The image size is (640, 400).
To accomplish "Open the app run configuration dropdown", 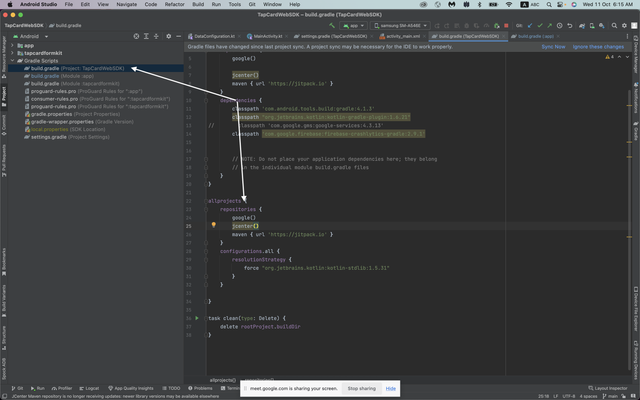I will pyautogui.click(x=353, y=25).
